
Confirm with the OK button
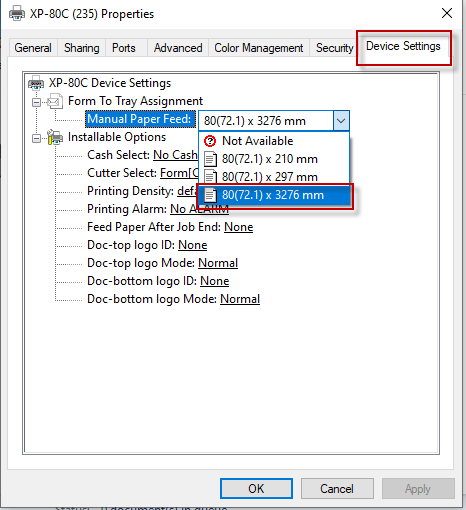(x=256, y=489)
